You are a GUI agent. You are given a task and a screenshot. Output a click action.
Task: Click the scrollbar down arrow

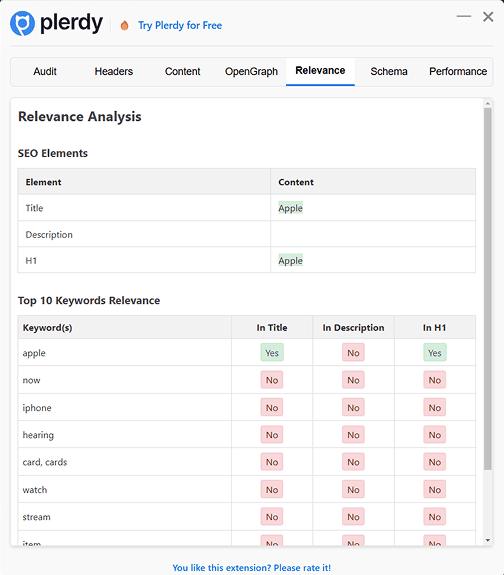[x=487, y=540]
